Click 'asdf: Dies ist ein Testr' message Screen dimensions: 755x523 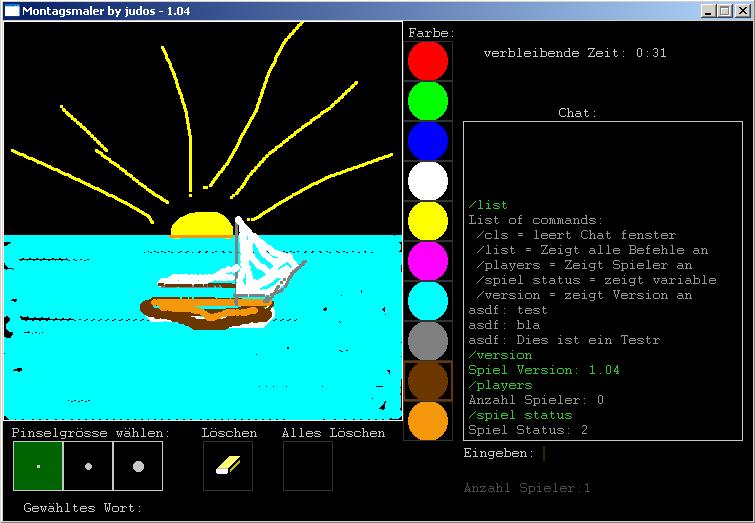pyautogui.click(x=564, y=340)
